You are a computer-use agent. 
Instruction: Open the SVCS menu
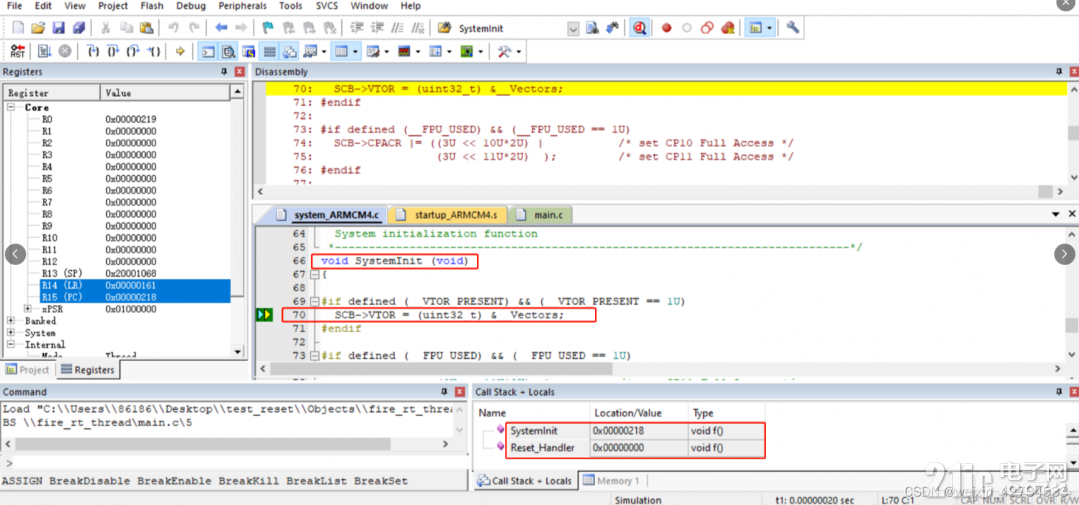(x=327, y=6)
